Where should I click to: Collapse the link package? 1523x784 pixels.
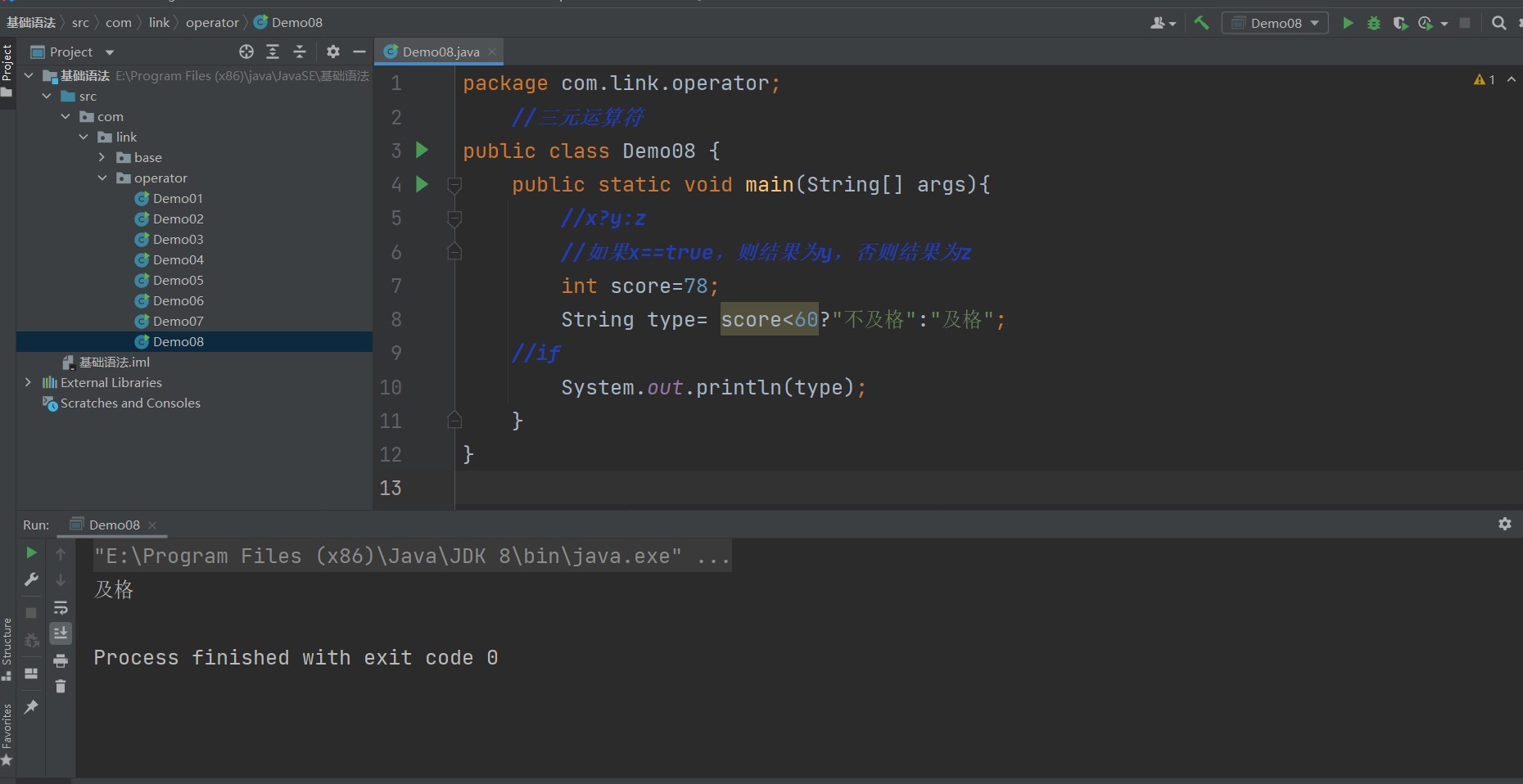(x=84, y=137)
